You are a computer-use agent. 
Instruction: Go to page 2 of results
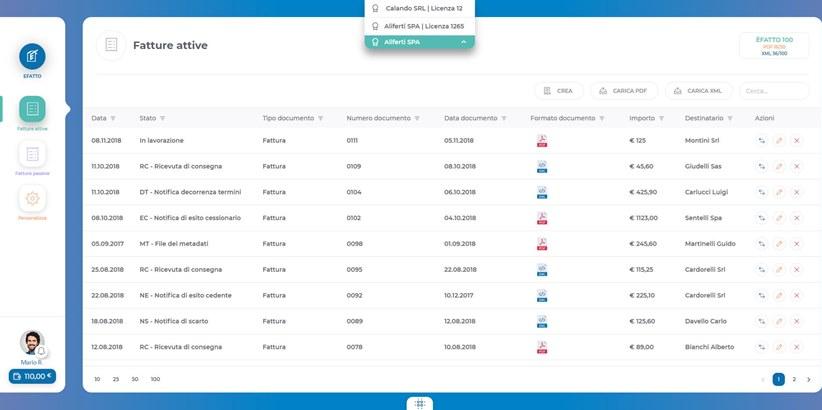794,380
